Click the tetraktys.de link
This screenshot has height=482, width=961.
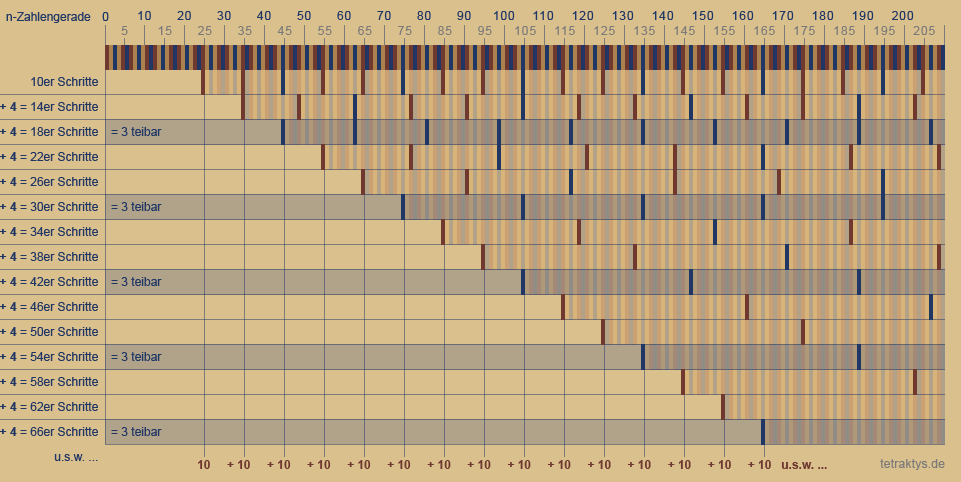(912, 464)
